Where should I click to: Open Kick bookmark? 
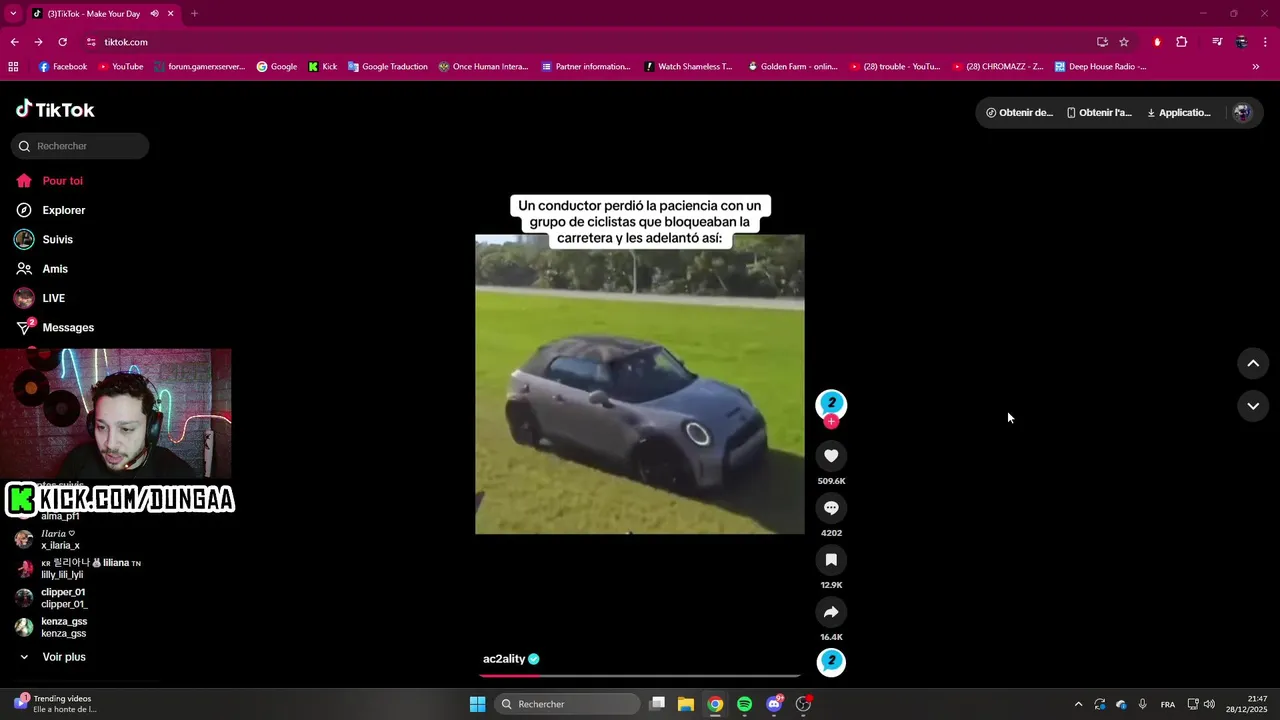tap(323, 67)
